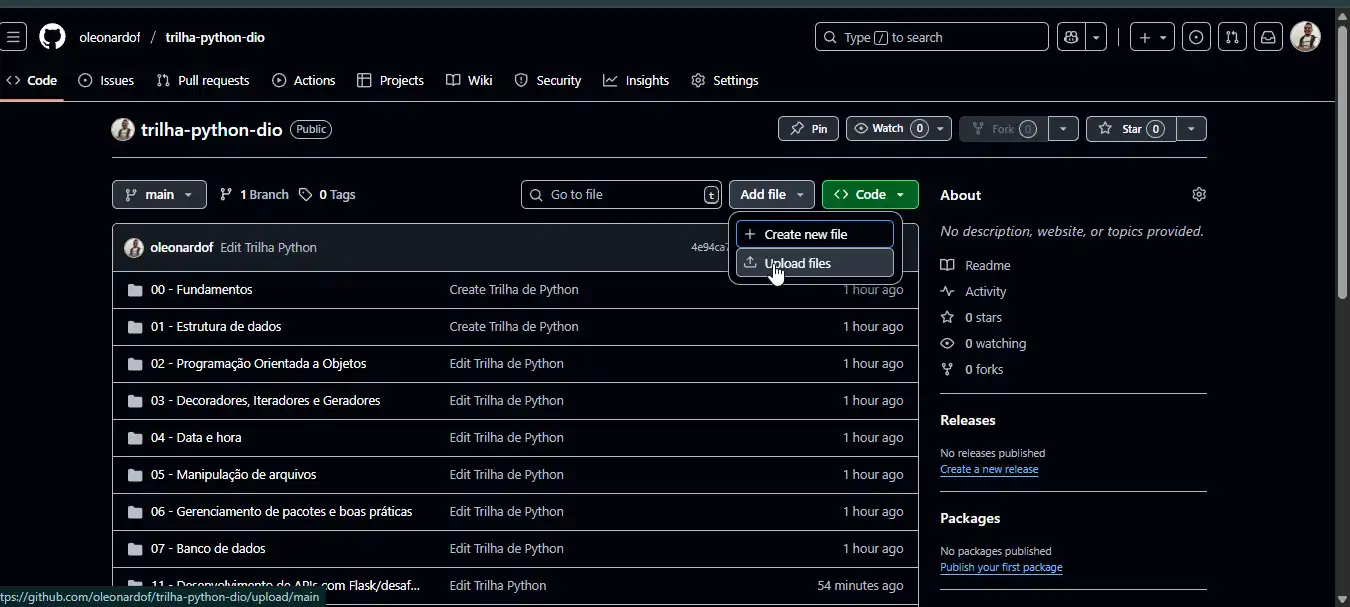Open the Watch notifications dropdown
The height and width of the screenshot is (607, 1350).
tap(899, 129)
